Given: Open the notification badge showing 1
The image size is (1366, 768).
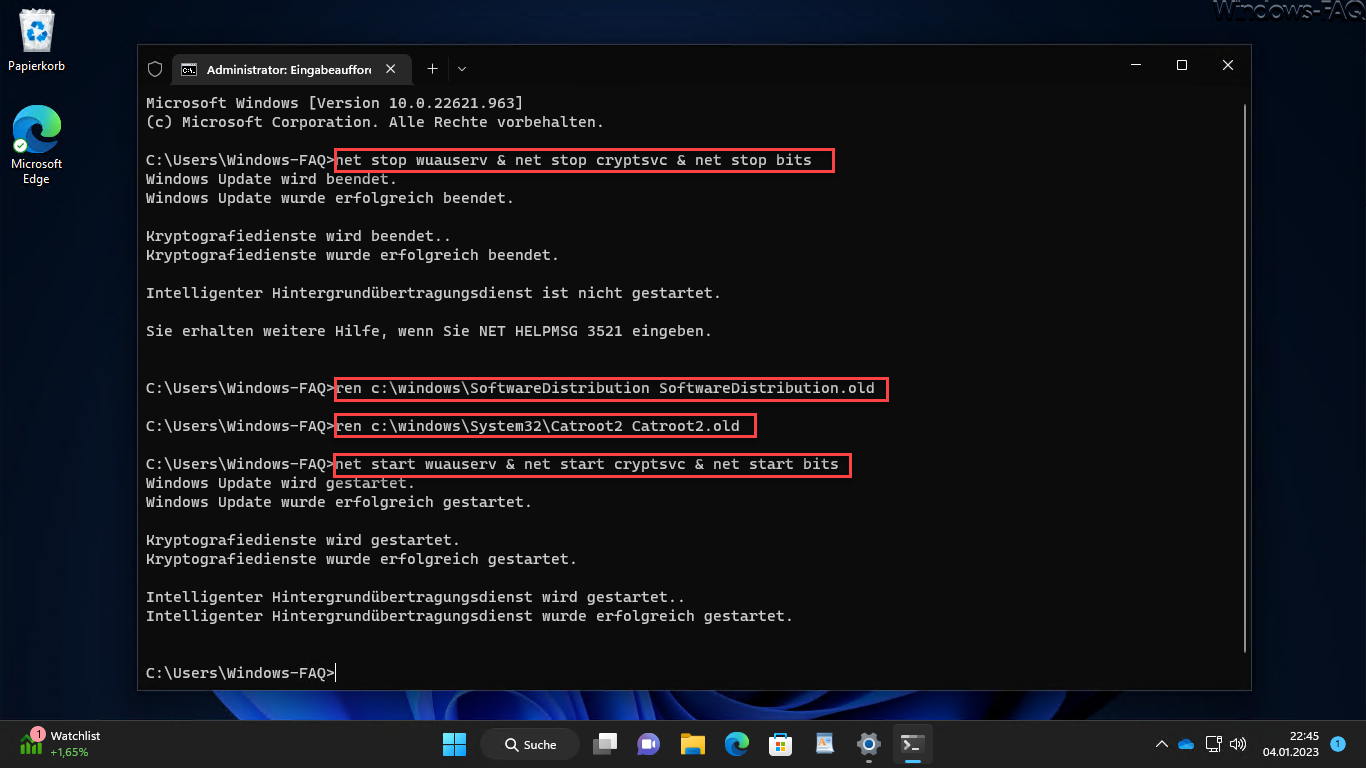Looking at the screenshot, I should 1338,744.
